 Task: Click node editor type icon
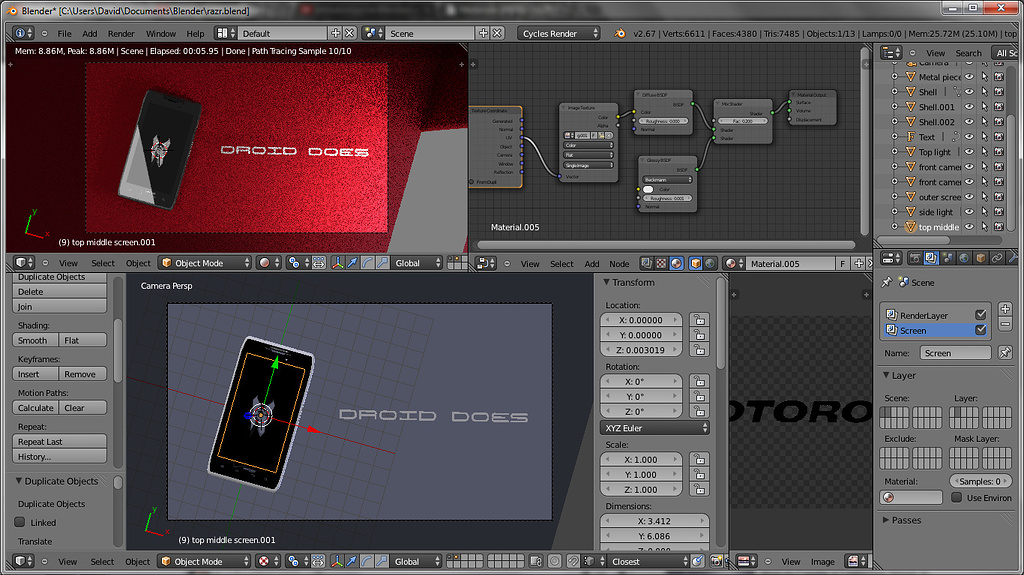(x=485, y=263)
